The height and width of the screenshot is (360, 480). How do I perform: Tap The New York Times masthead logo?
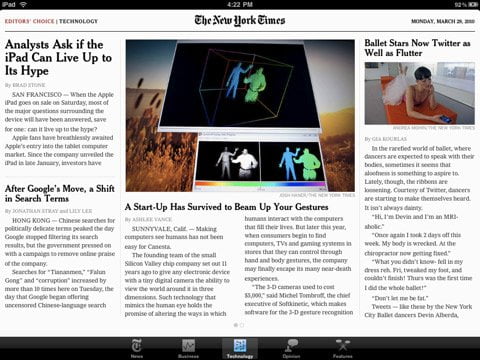pyautogui.click(x=240, y=20)
